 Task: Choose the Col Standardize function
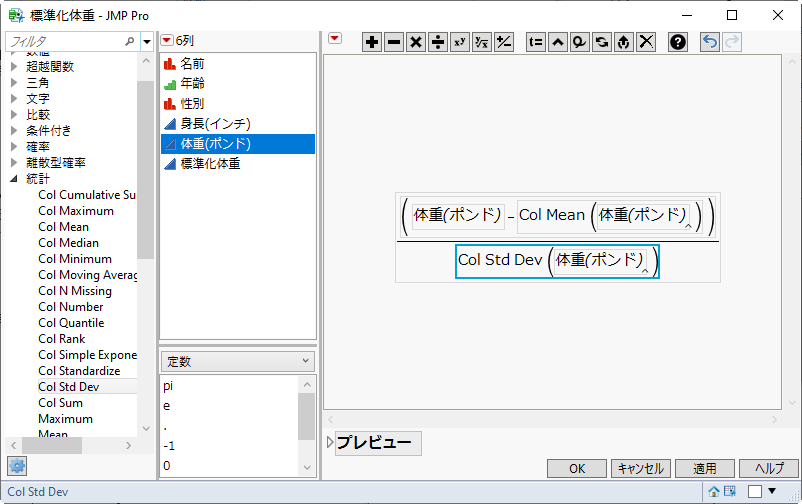tap(79, 370)
